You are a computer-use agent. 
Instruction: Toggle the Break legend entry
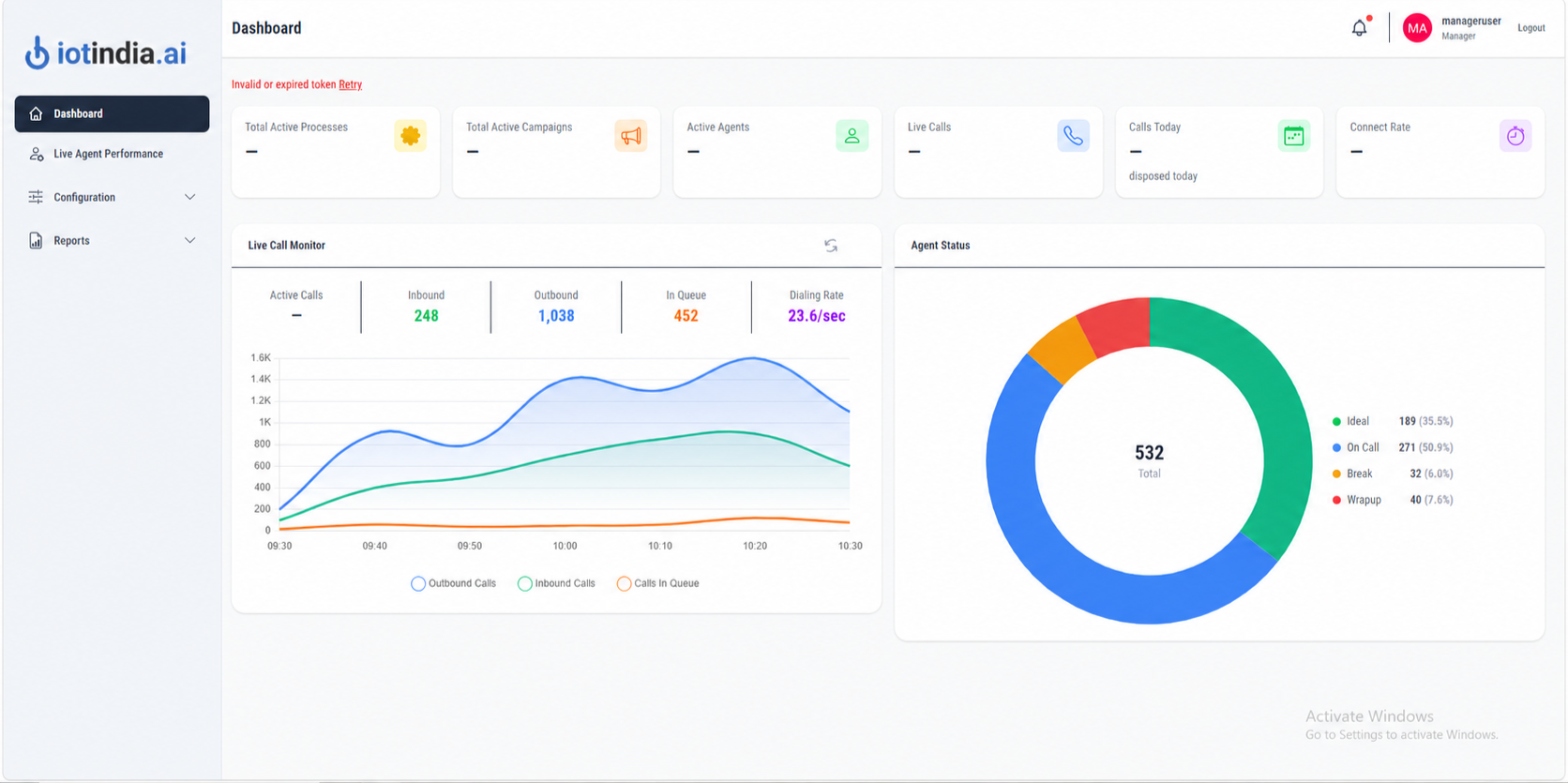[1393, 474]
